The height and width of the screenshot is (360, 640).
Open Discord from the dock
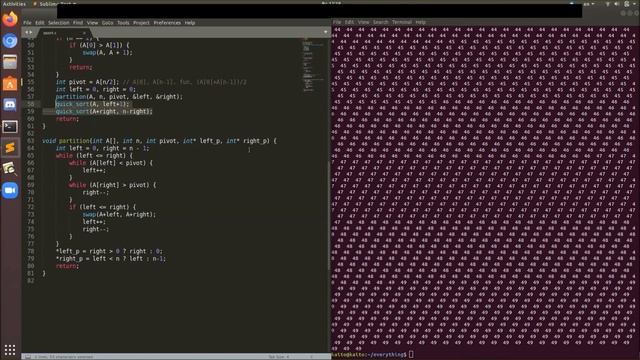[x=10, y=105]
